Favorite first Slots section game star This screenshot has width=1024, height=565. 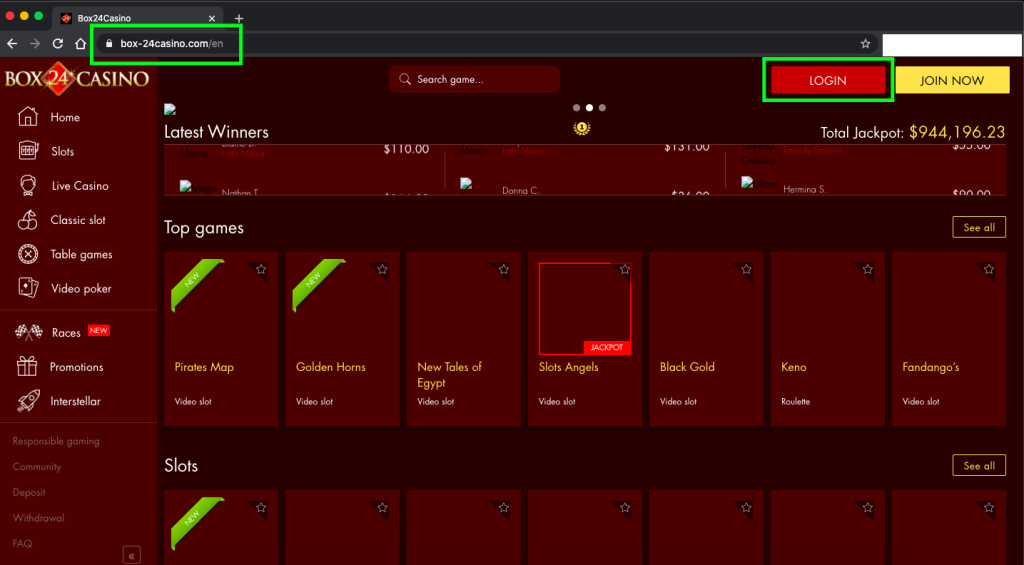click(261, 508)
